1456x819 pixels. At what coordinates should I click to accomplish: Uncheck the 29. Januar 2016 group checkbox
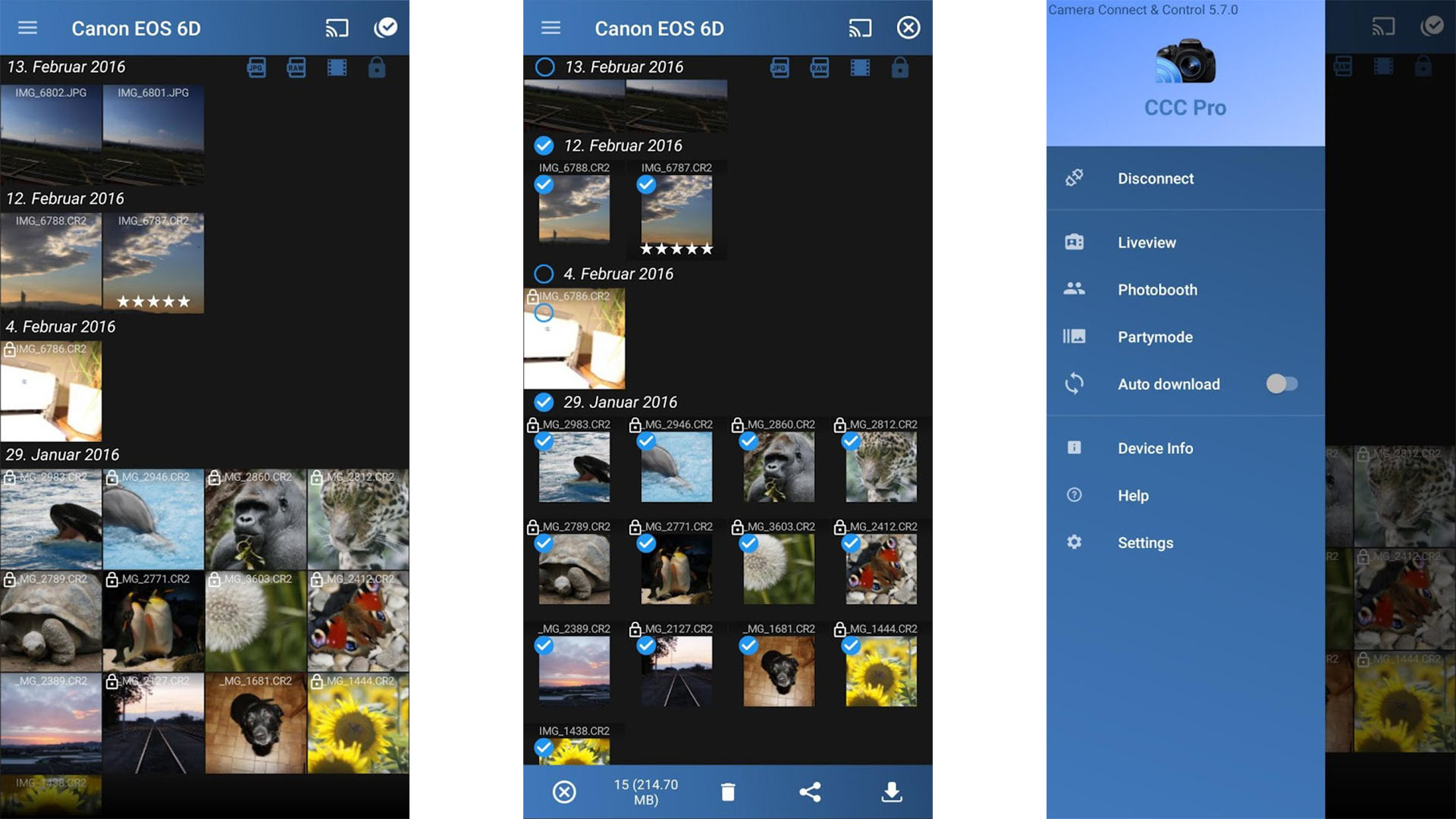544,402
